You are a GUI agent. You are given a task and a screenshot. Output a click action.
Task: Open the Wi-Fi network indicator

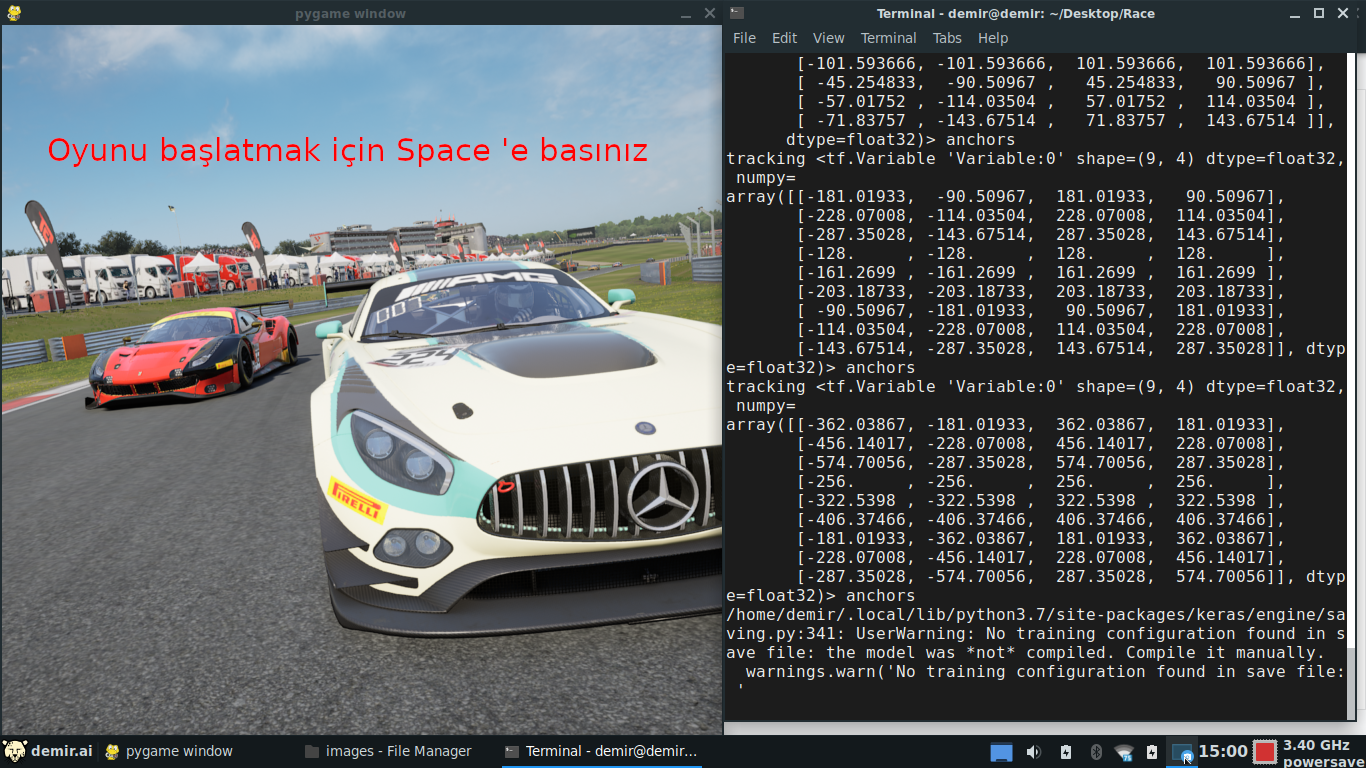[1124, 752]
